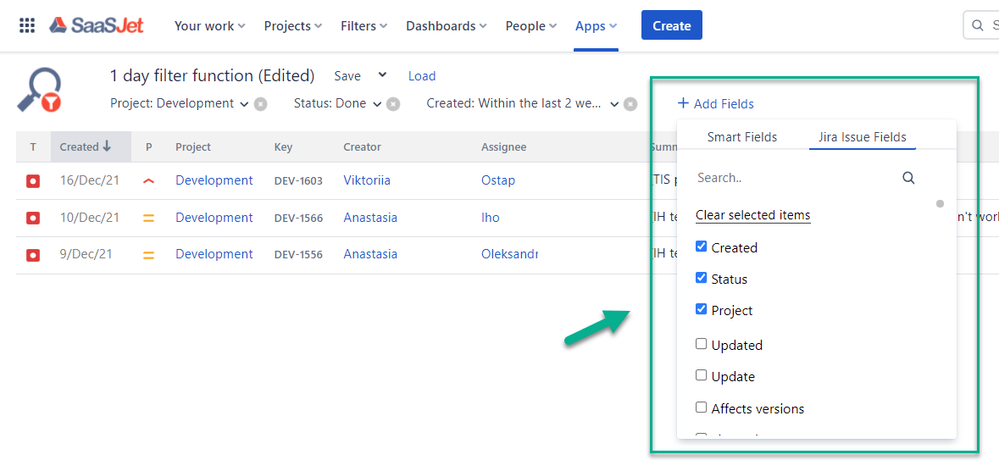Click the 10/Dec/21 created date
This screenshot has height=465, width=999.
click(89, 217)
